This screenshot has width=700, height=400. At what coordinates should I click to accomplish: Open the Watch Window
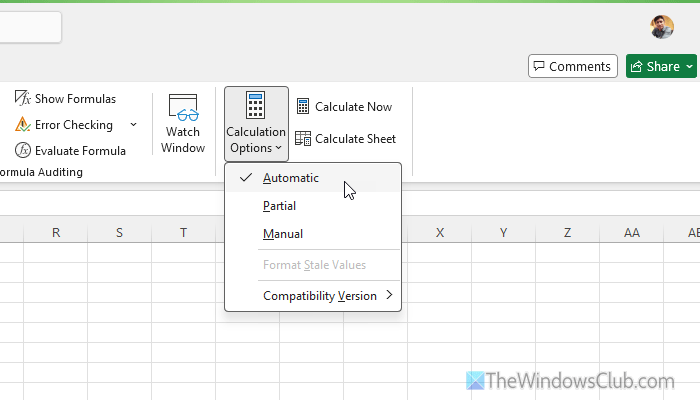coord(183,124)
